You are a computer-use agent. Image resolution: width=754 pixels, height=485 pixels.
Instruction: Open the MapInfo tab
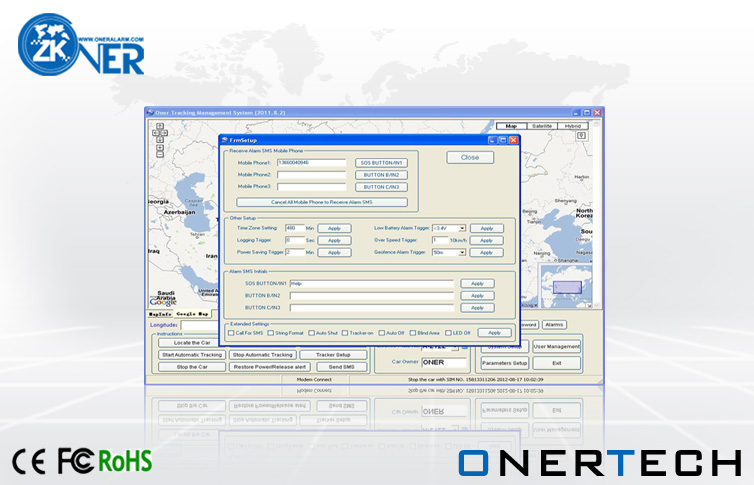[x=160, y=314]
